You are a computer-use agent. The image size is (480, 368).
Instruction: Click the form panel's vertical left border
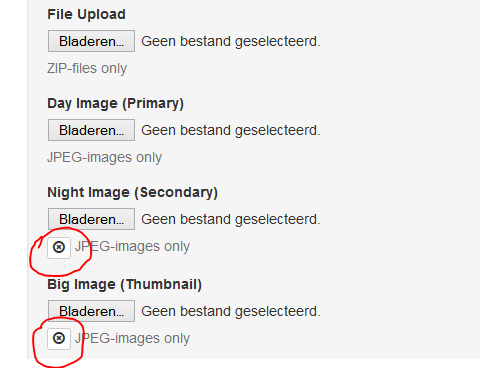point(28,179)
